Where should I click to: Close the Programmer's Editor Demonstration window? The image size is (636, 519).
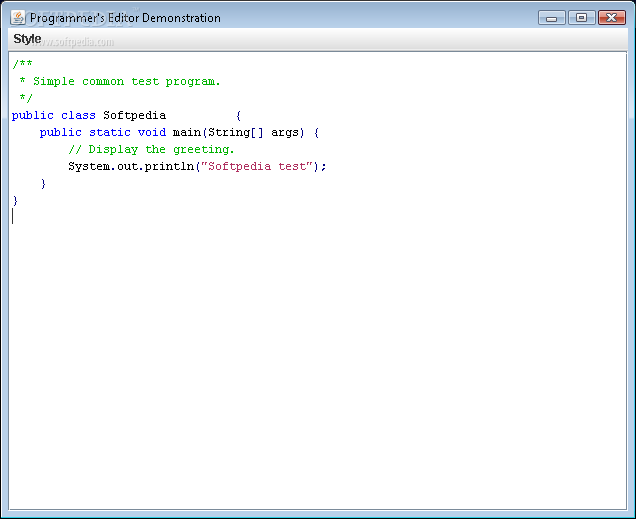pos(612,17)
